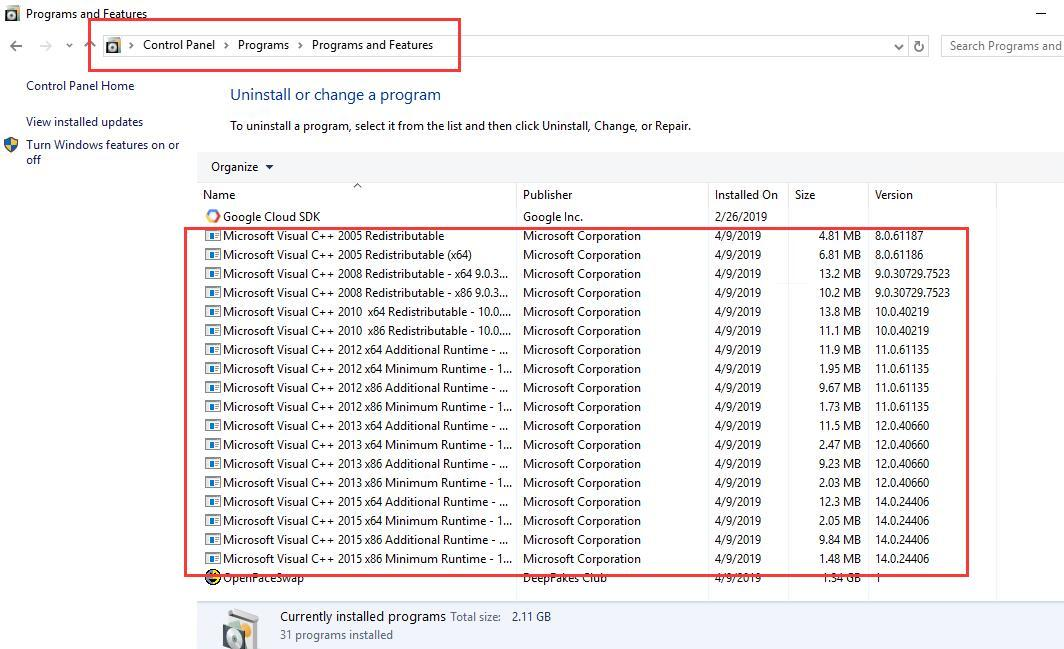
Task: Click icon of Visual C++ 2005 Redistributable (x64)
Action: 212,255
